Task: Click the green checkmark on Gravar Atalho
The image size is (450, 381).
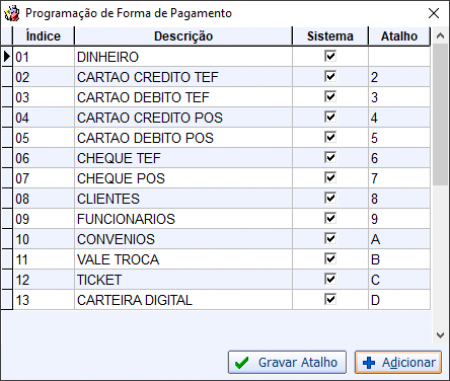Action: click(x=242, y=363)
